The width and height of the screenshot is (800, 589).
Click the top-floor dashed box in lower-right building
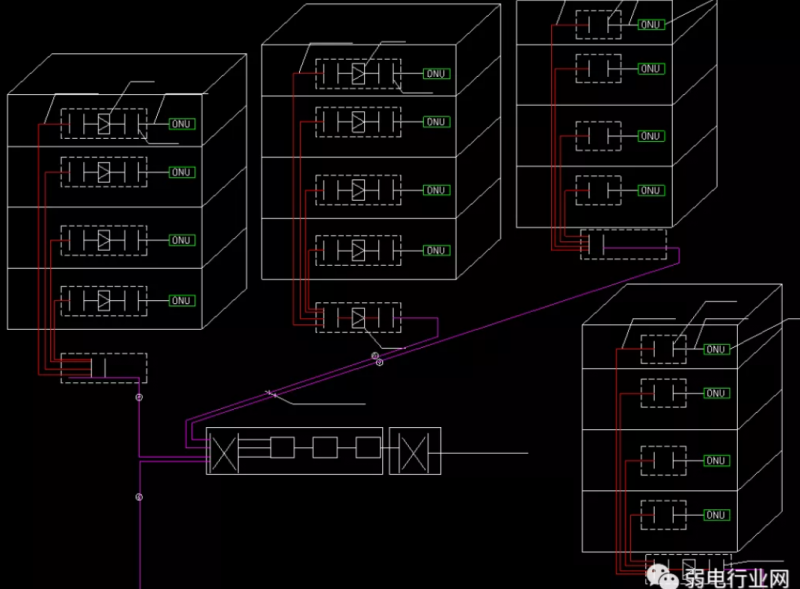[x=664, y=349]
